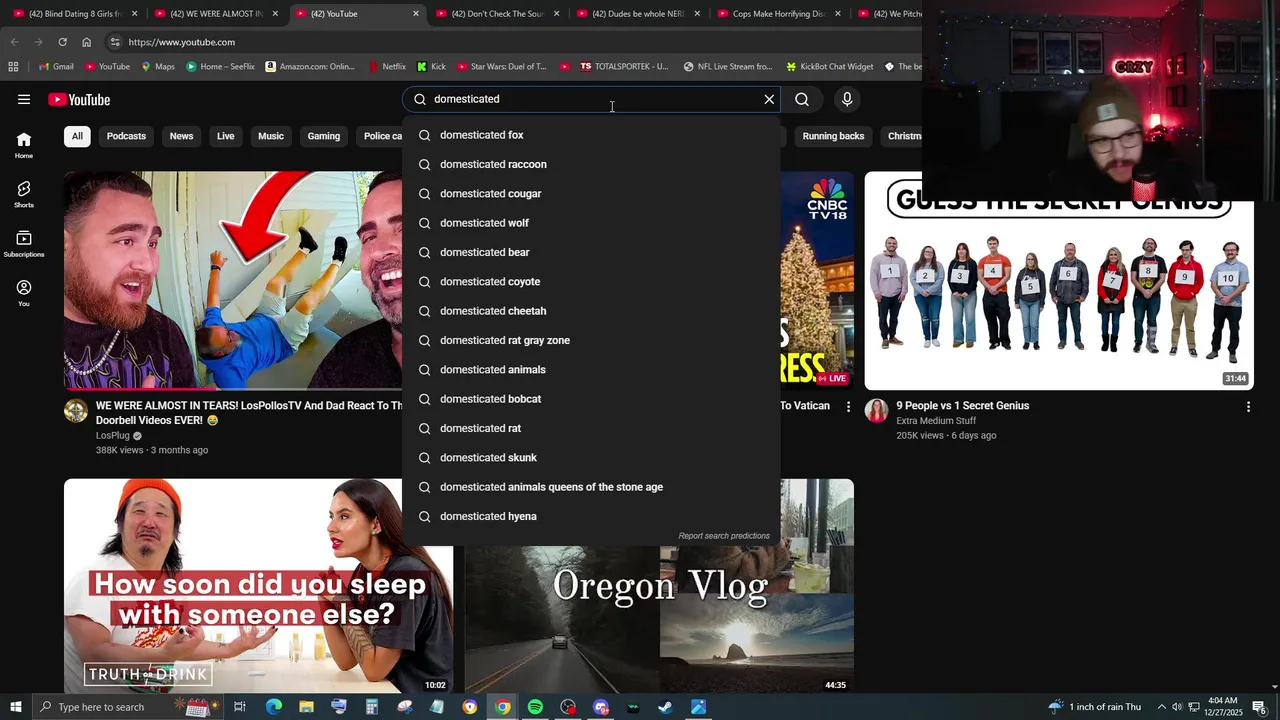Choose the suggestion domesticated skunk

coord(591,458)
